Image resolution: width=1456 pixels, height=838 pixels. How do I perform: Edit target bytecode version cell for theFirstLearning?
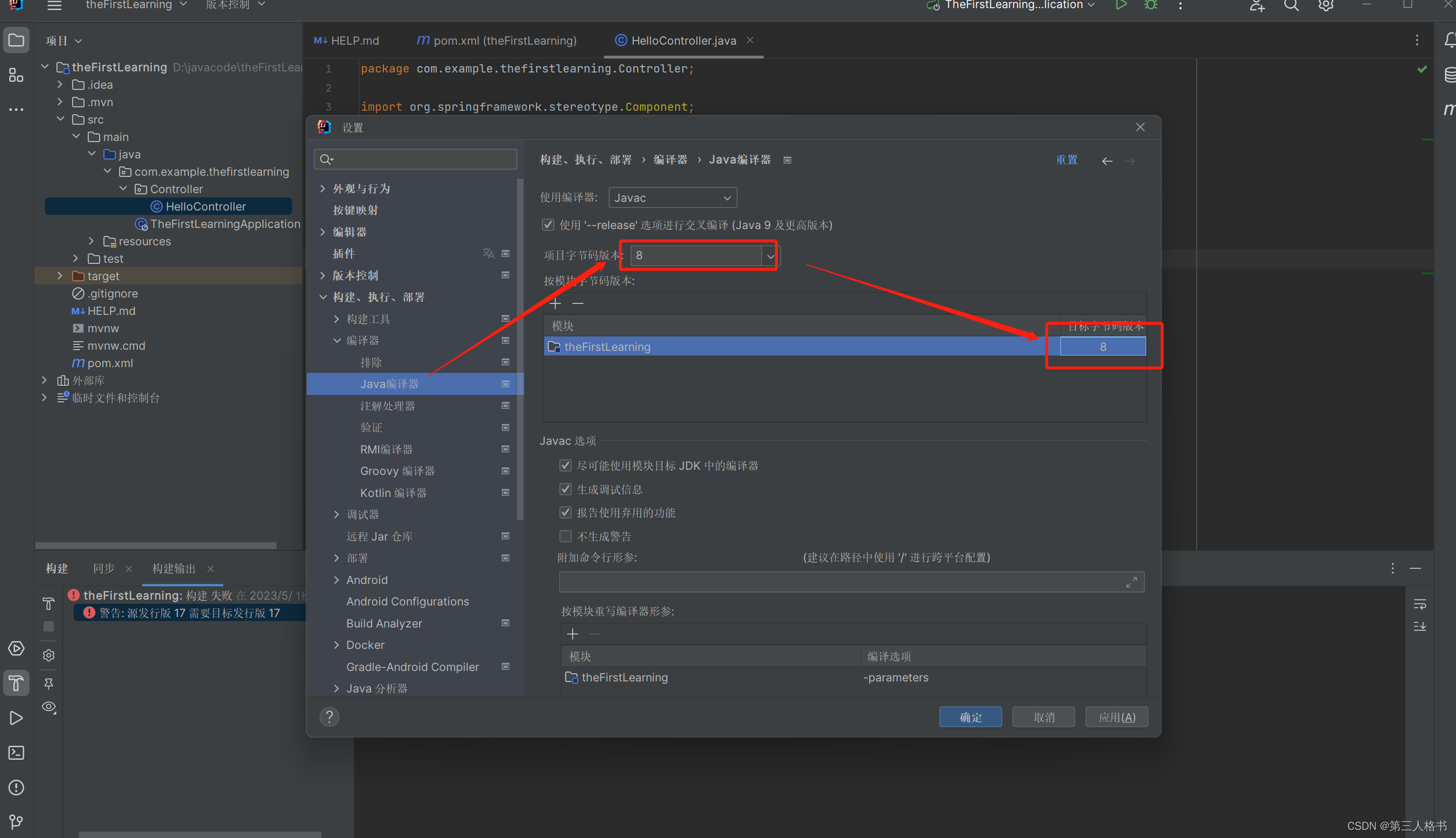1103,347
